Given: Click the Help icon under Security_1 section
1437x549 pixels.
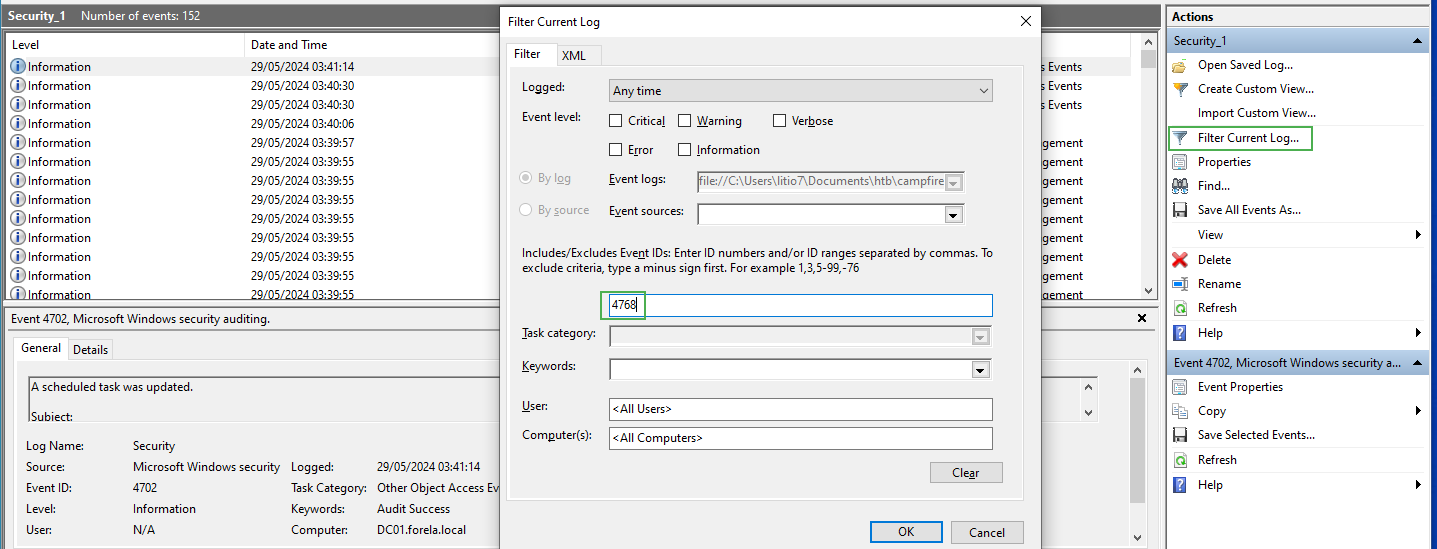Looking at the screenshot, I should [1180, 333].
